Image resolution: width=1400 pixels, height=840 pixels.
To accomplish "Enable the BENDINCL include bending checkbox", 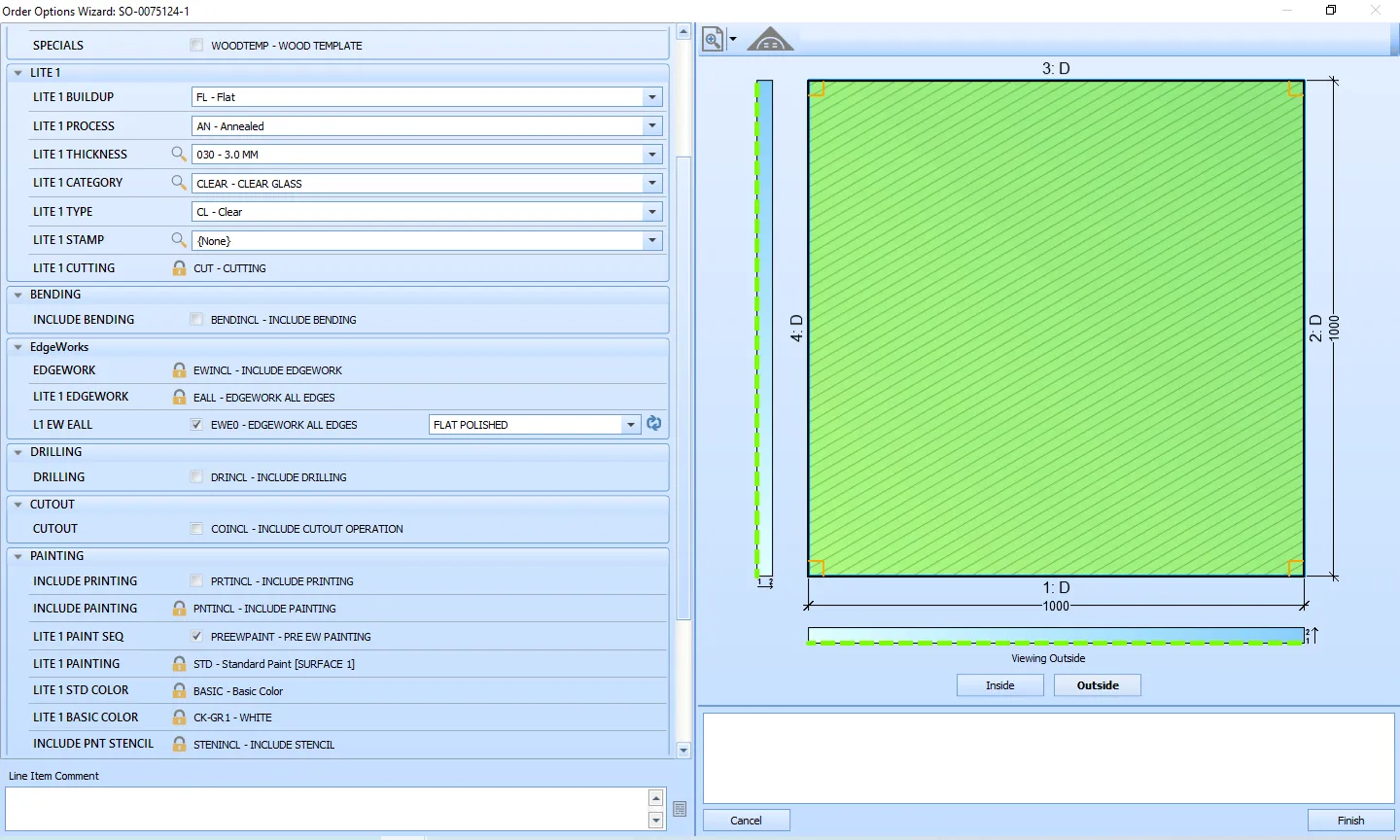I will 196,319.
